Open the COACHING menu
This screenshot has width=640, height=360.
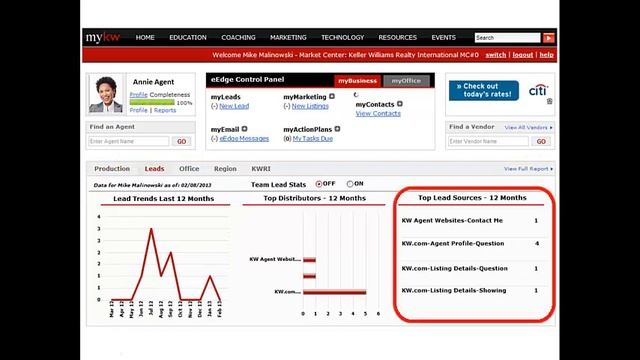point(238,38)
